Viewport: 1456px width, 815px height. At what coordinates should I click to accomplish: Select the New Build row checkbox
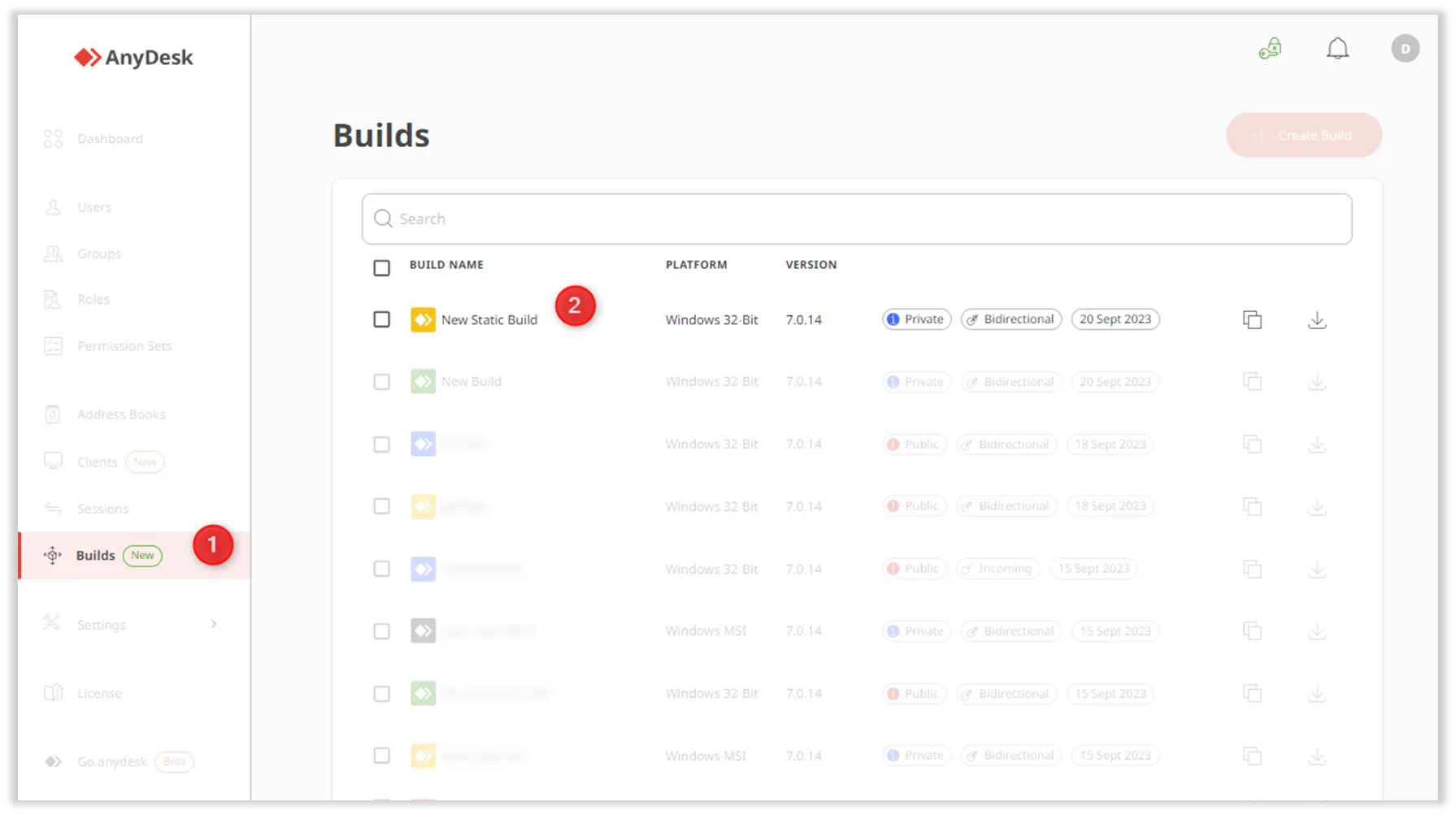tap(381, 382)
